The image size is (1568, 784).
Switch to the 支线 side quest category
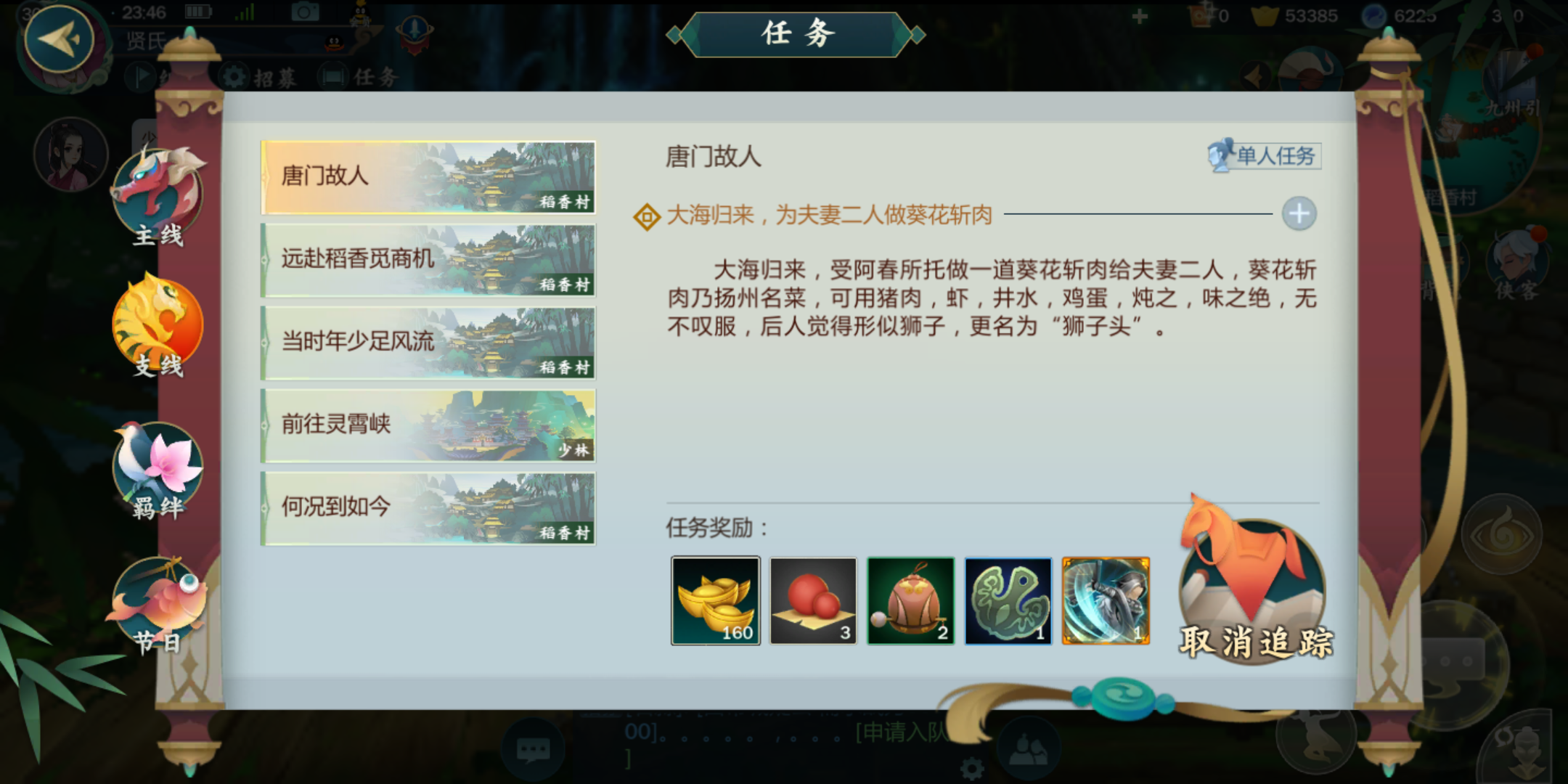click(158, 327)
